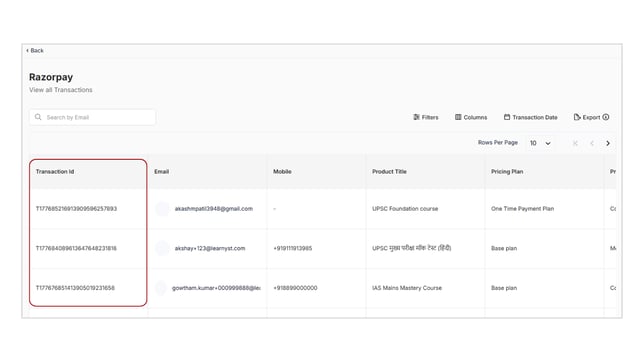
Task: Click the Hindi UPSC product title cell
Action: tap(412, 248)
